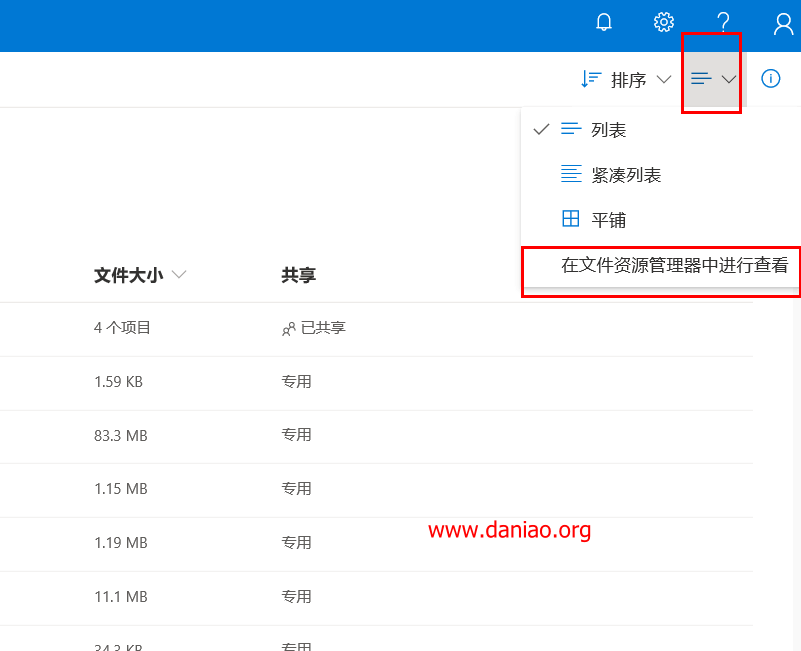801x651 pixels.
Task: Click the 共享 column header
Action: pyautogui.click(x=298, y=275)
